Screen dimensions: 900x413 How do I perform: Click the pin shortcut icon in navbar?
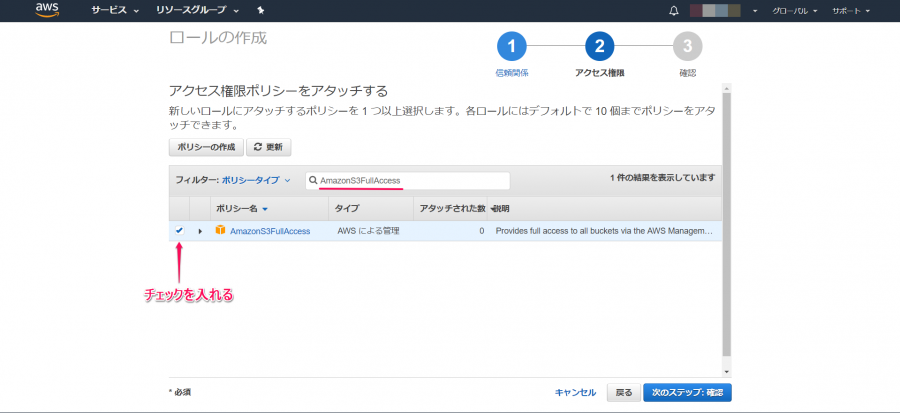click(x=261, y=10)
